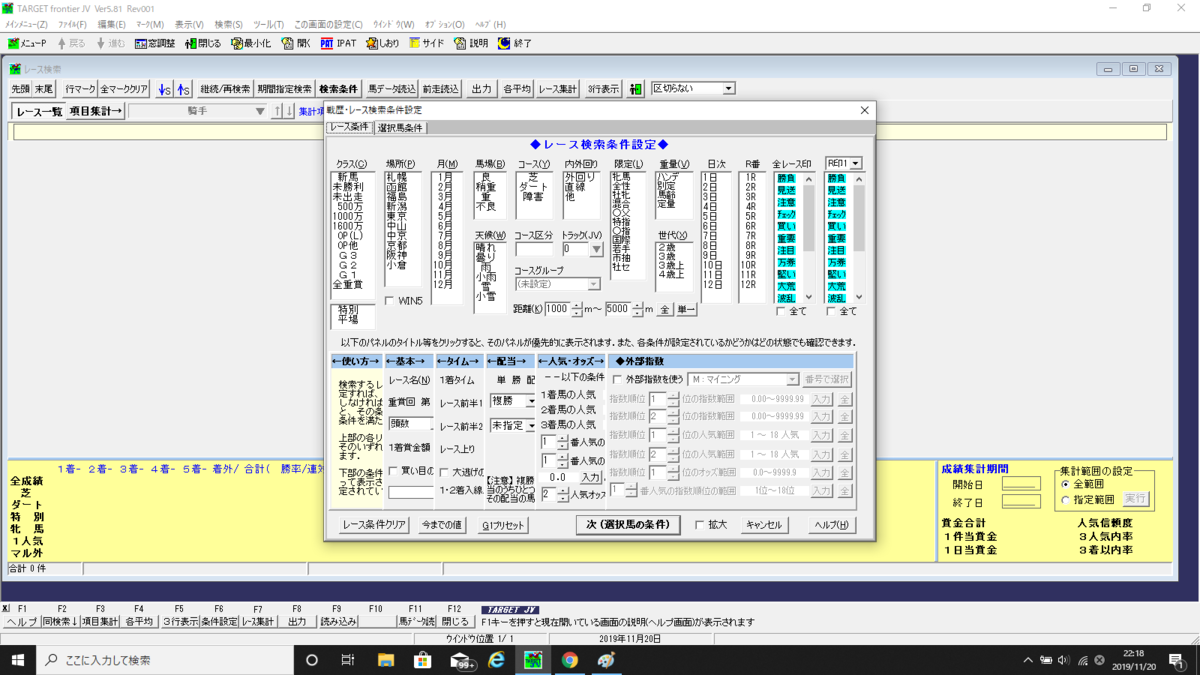
Task: Open the 複勝 payout dropdown
Action: 532,401
